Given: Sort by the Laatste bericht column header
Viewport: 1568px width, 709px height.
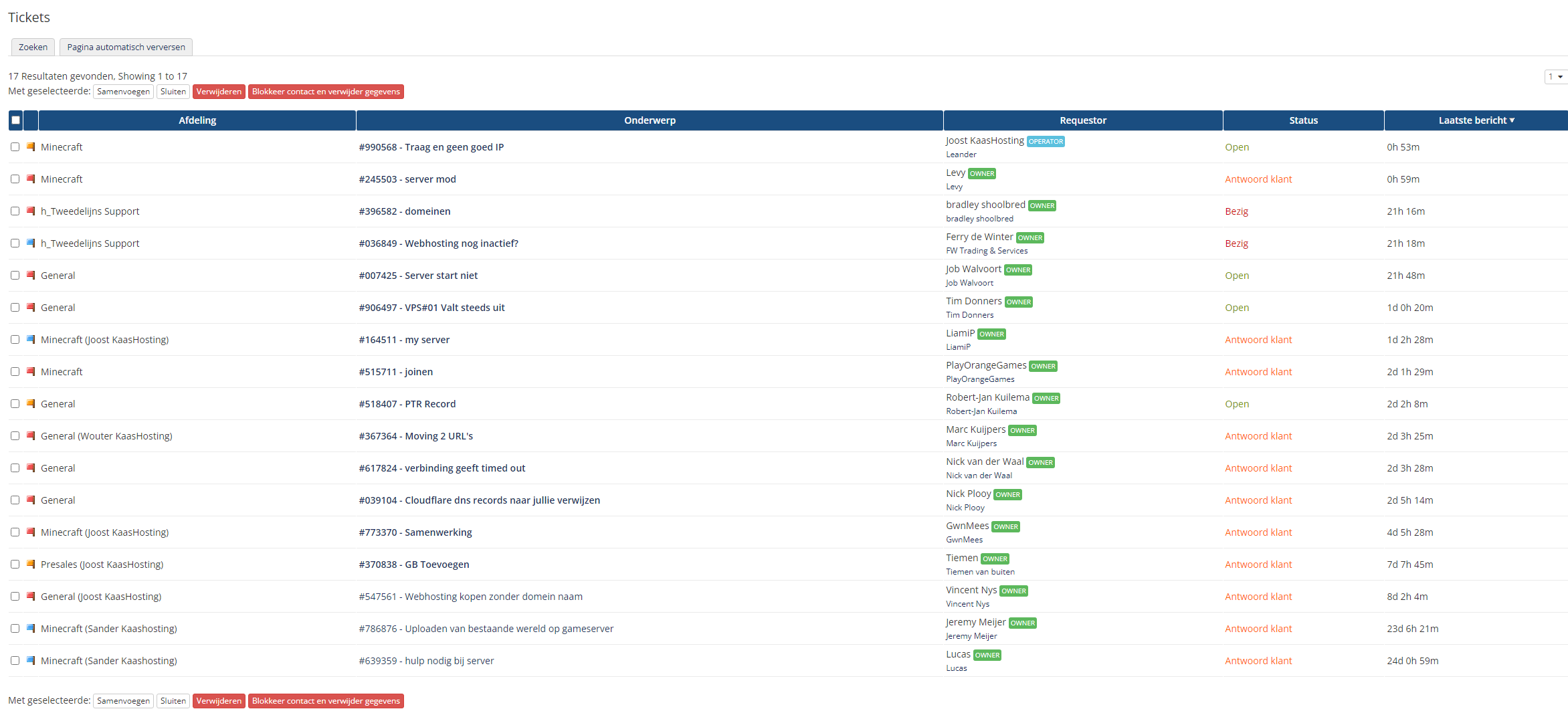Looking at the screenshot, I should pyautogui.click(x=1475, y=120).
